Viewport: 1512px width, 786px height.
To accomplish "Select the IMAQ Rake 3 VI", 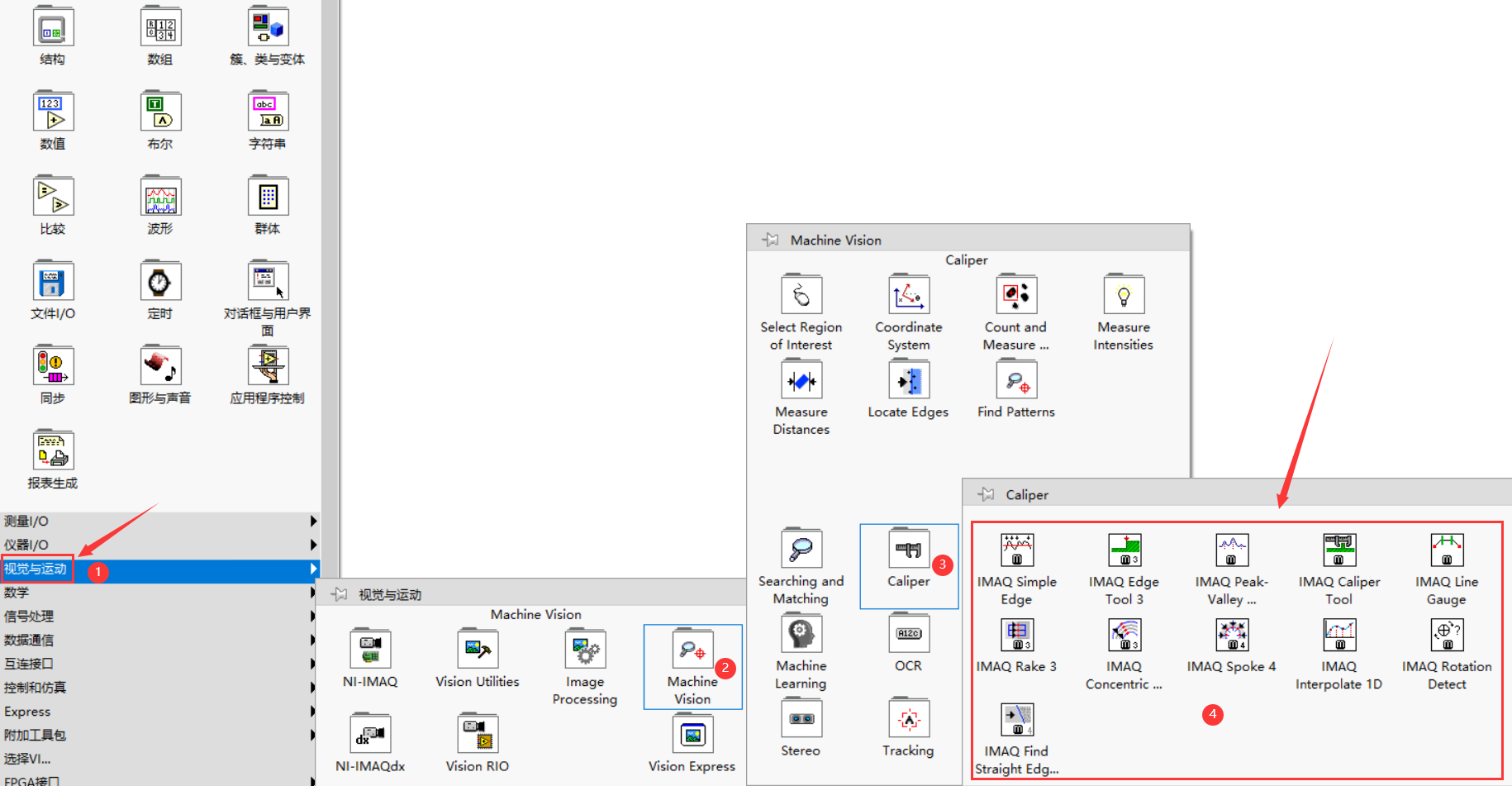I will click(x=1017, y=635).
